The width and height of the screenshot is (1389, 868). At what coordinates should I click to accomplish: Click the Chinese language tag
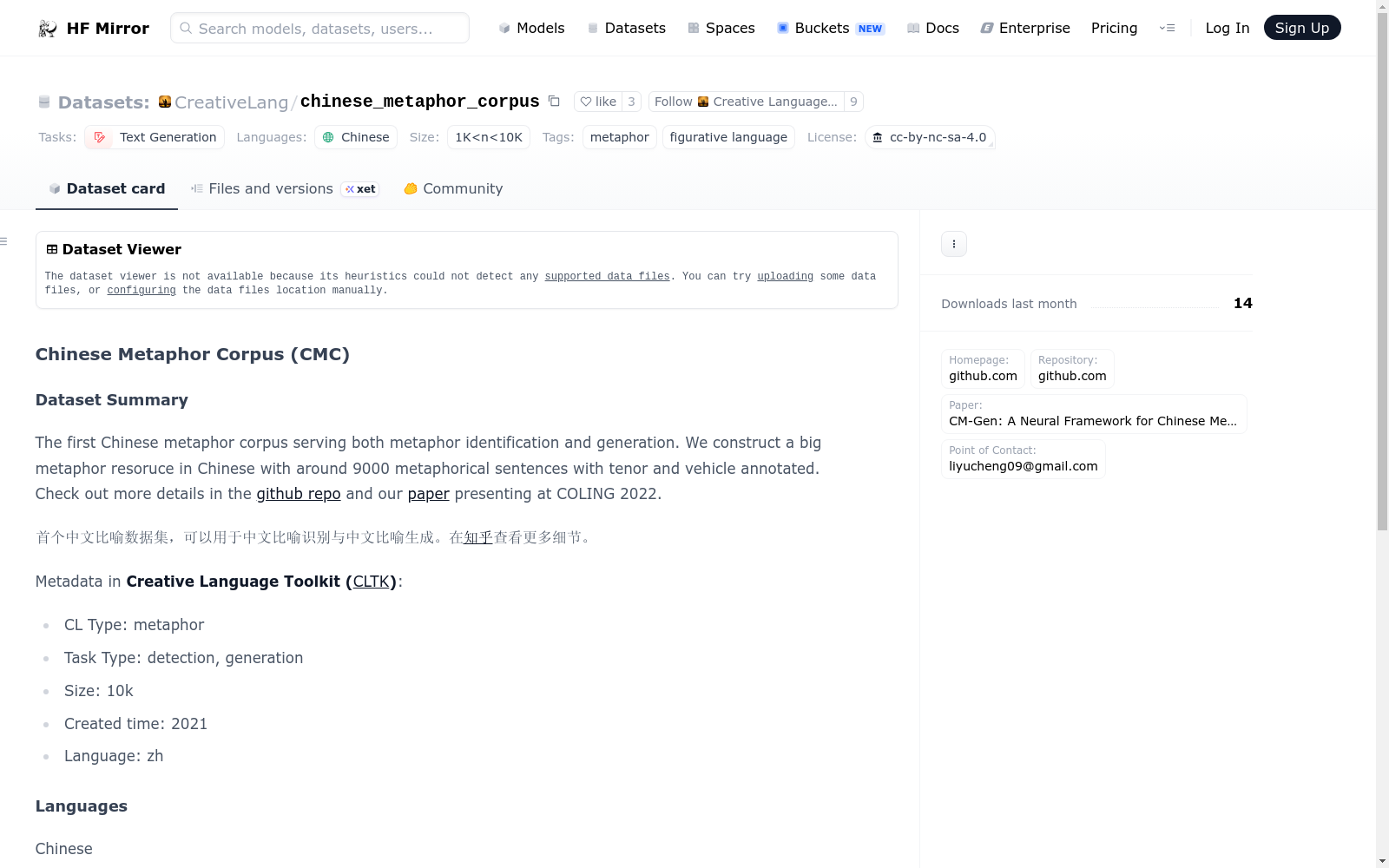356,137
